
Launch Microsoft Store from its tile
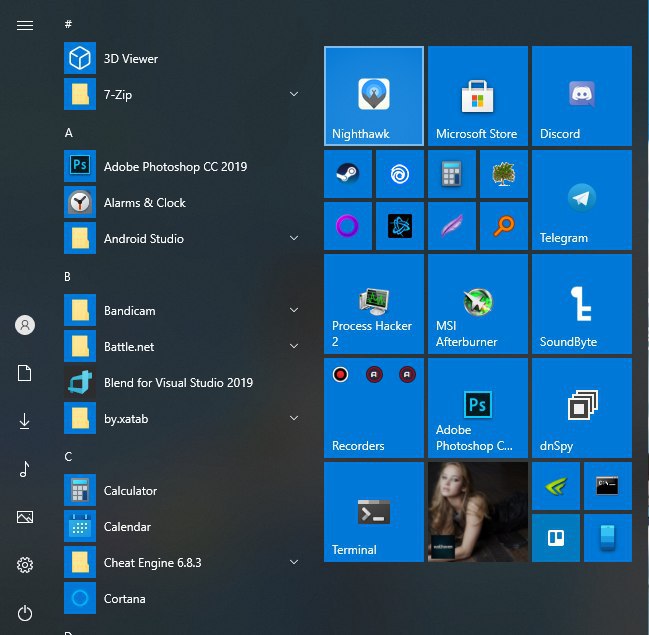478,96
